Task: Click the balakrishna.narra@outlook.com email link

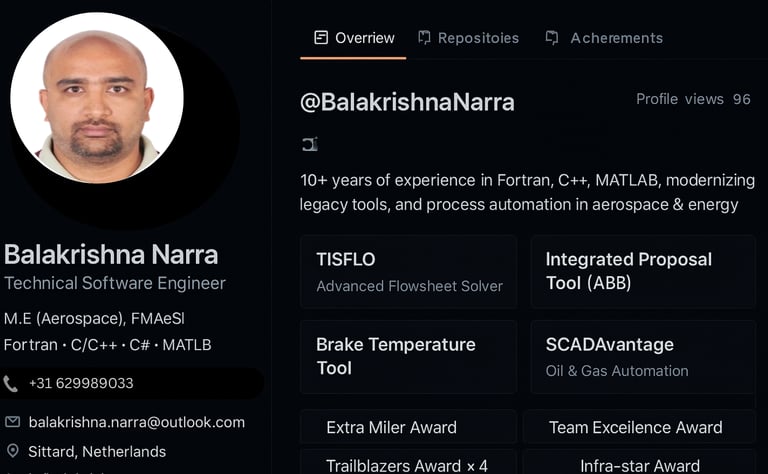Action: (x=137, y=422)
